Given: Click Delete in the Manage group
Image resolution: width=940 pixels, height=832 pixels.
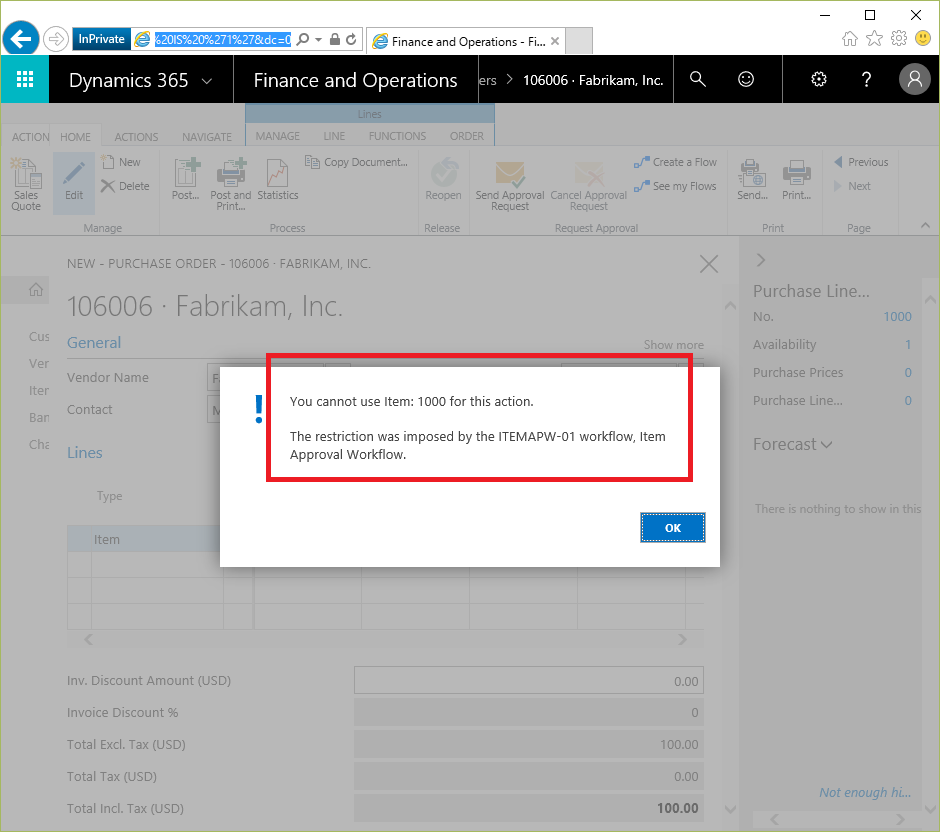Looking at the screenshot, I should click(125, 186).
